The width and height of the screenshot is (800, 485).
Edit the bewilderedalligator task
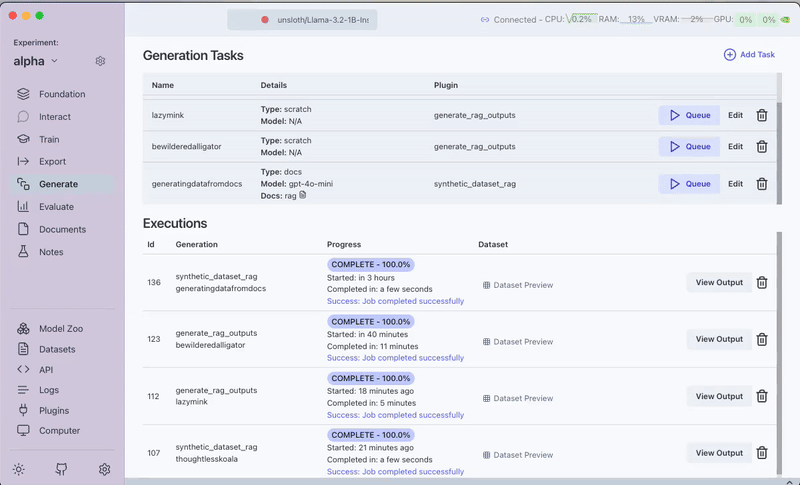pos(735,146)
